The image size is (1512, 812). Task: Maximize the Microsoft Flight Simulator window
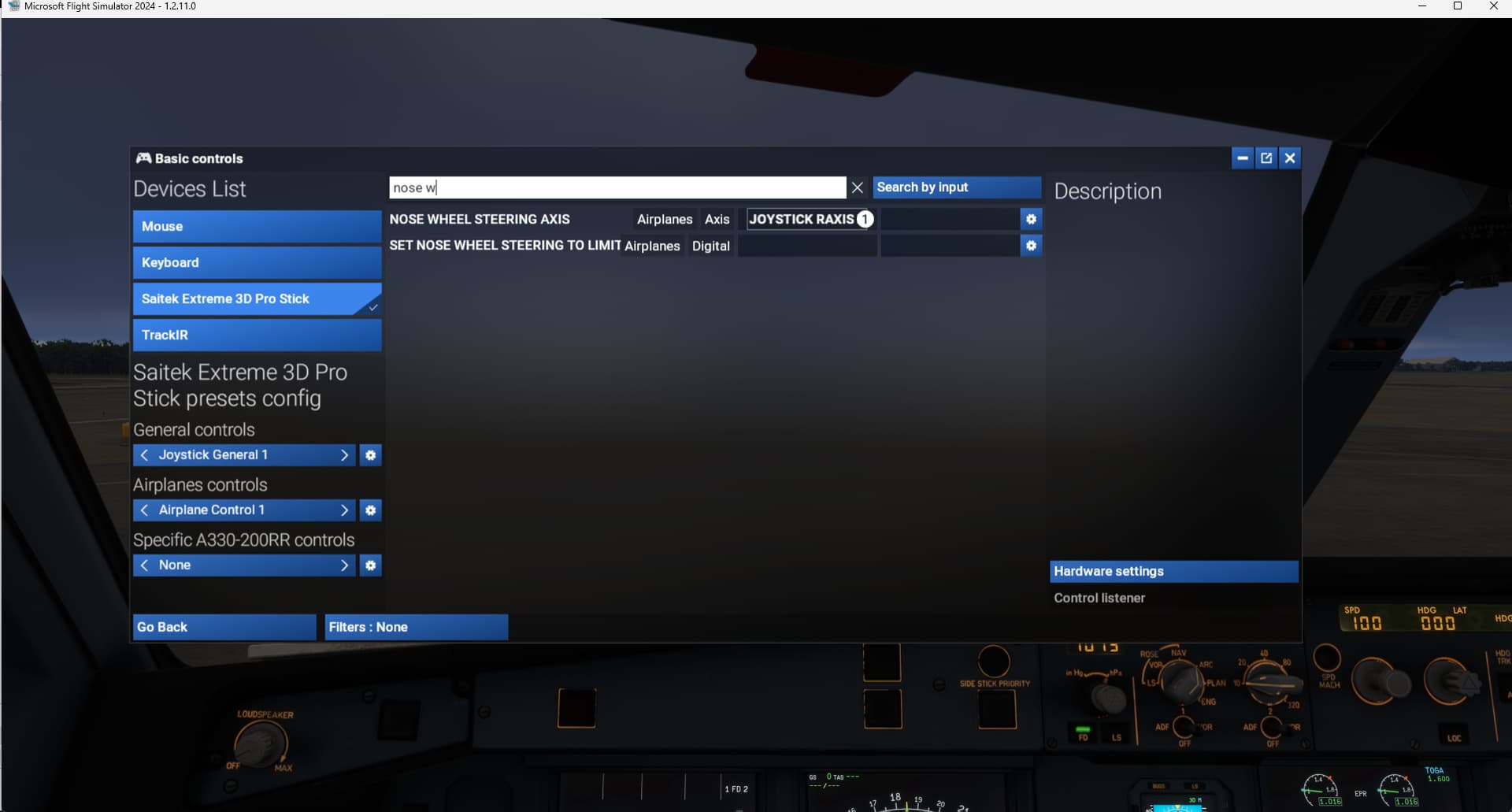[1458, 6]
